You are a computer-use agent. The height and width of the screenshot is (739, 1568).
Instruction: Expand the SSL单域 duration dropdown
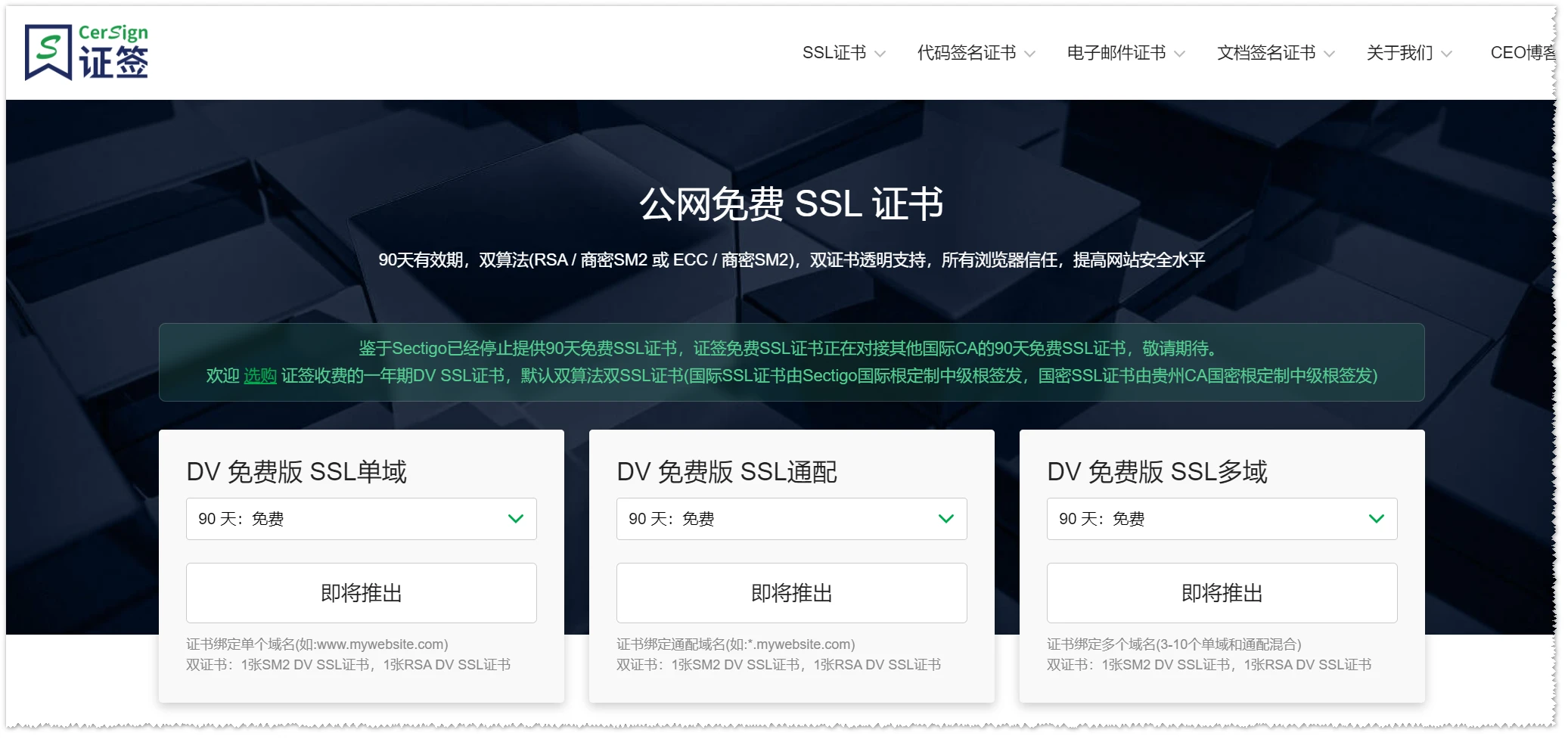pyautogui.click(x=361, y=519)
